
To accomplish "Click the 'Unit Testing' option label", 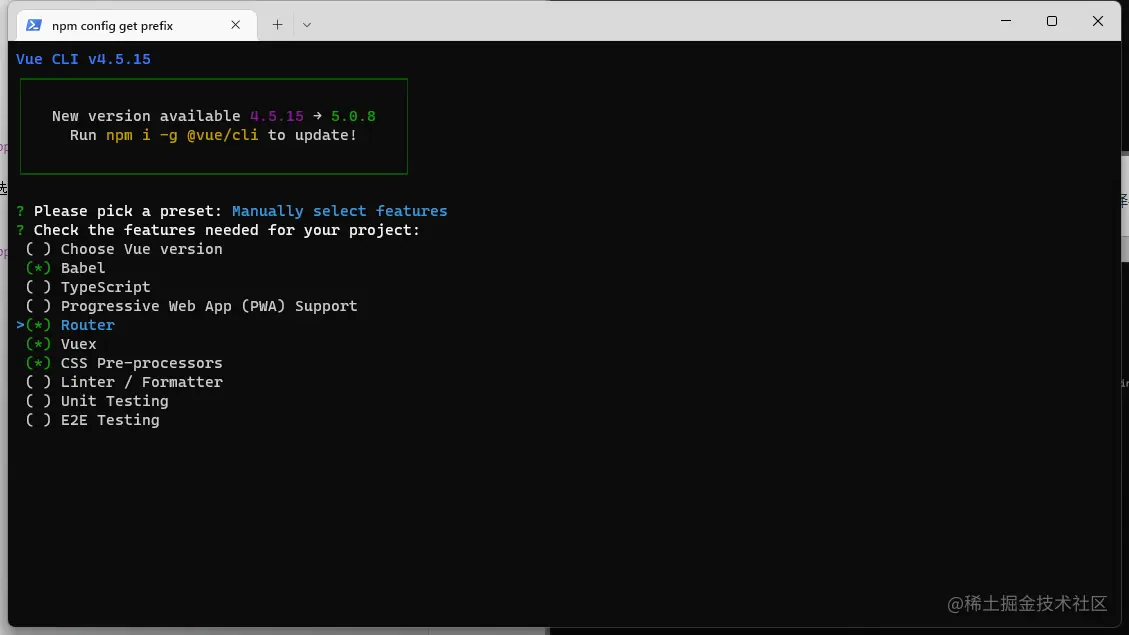I will [x=114, y=401].
